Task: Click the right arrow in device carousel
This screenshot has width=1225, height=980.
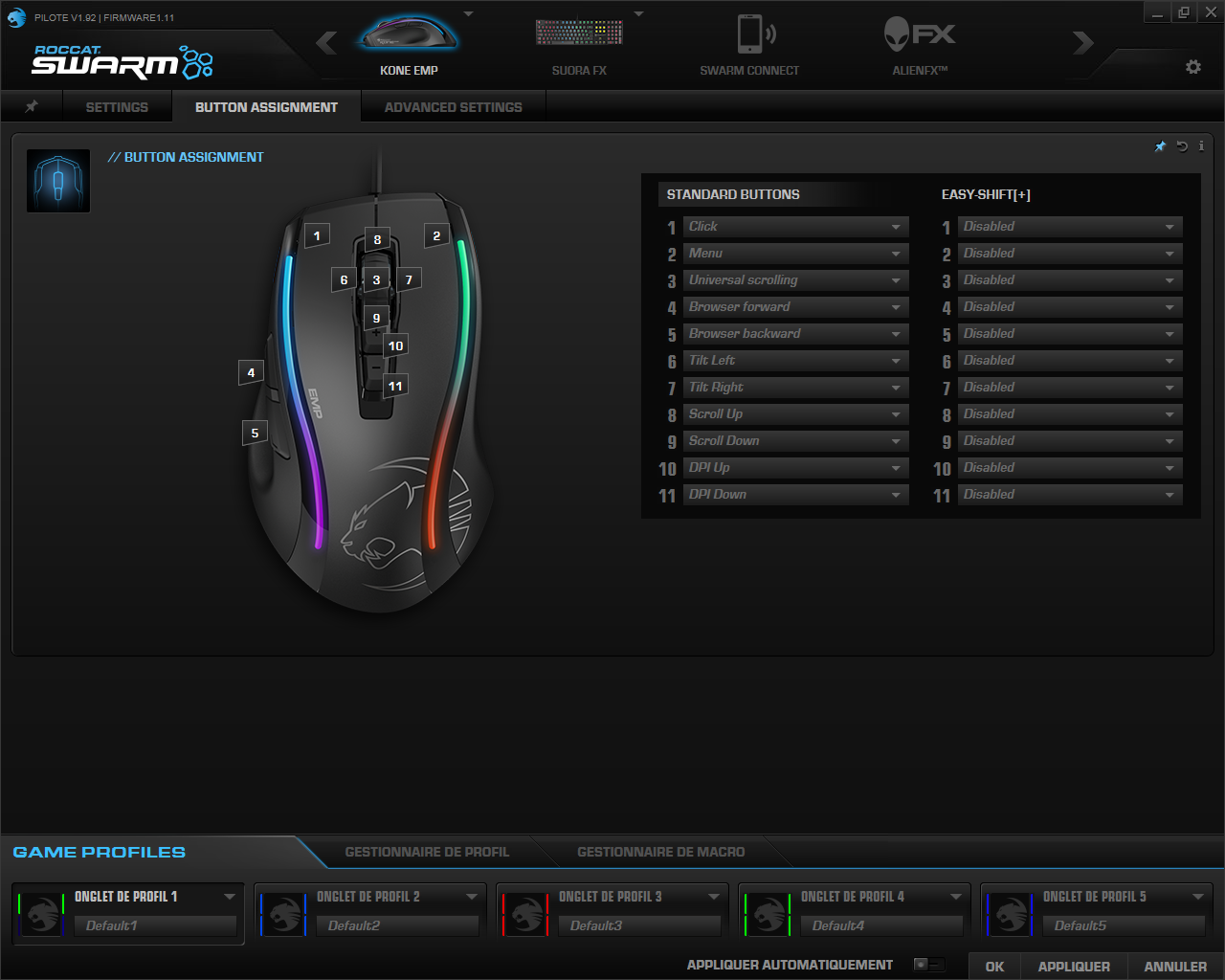Action: click(1082, 43)
